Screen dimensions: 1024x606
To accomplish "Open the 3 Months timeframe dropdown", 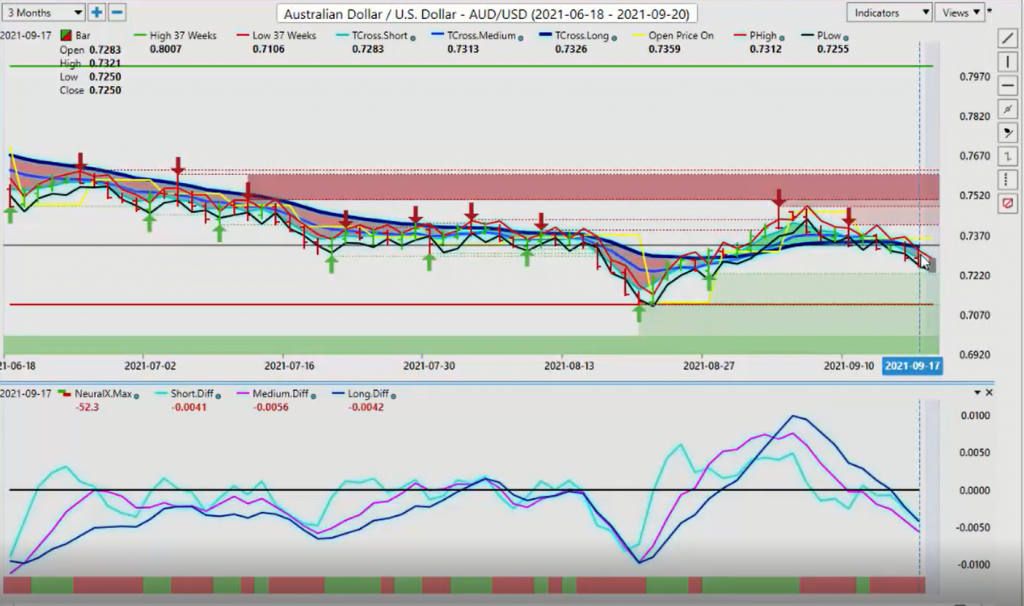I will coord(44,12).
